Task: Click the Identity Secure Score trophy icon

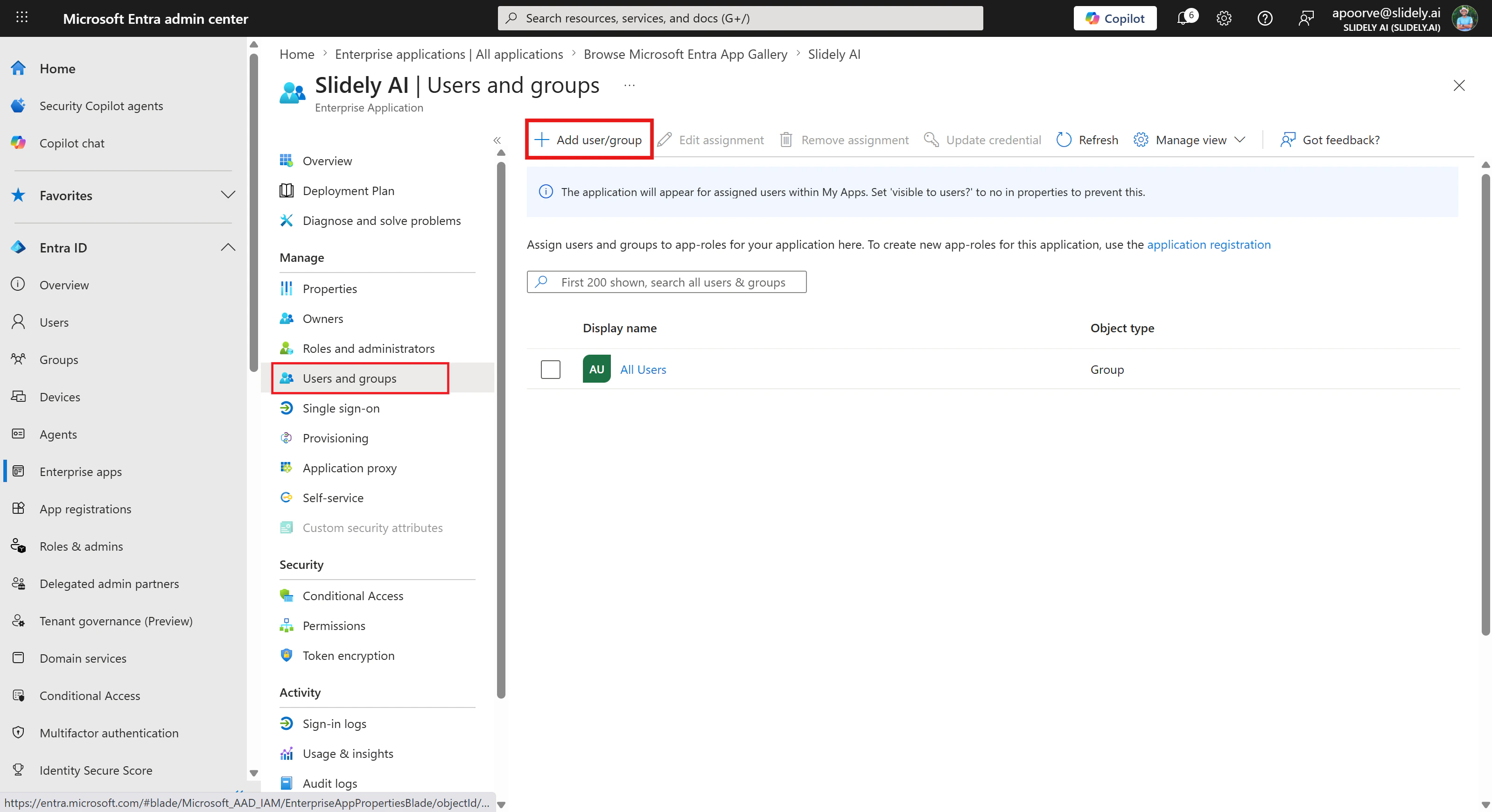Action: 19,770
